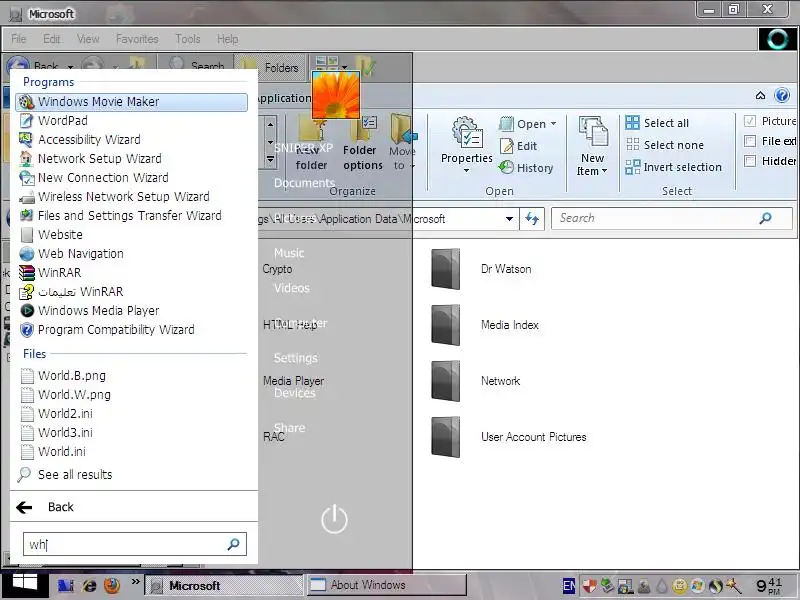
Task: Collapse the ribbon with the chevron arrow
Action: point(760,95)
